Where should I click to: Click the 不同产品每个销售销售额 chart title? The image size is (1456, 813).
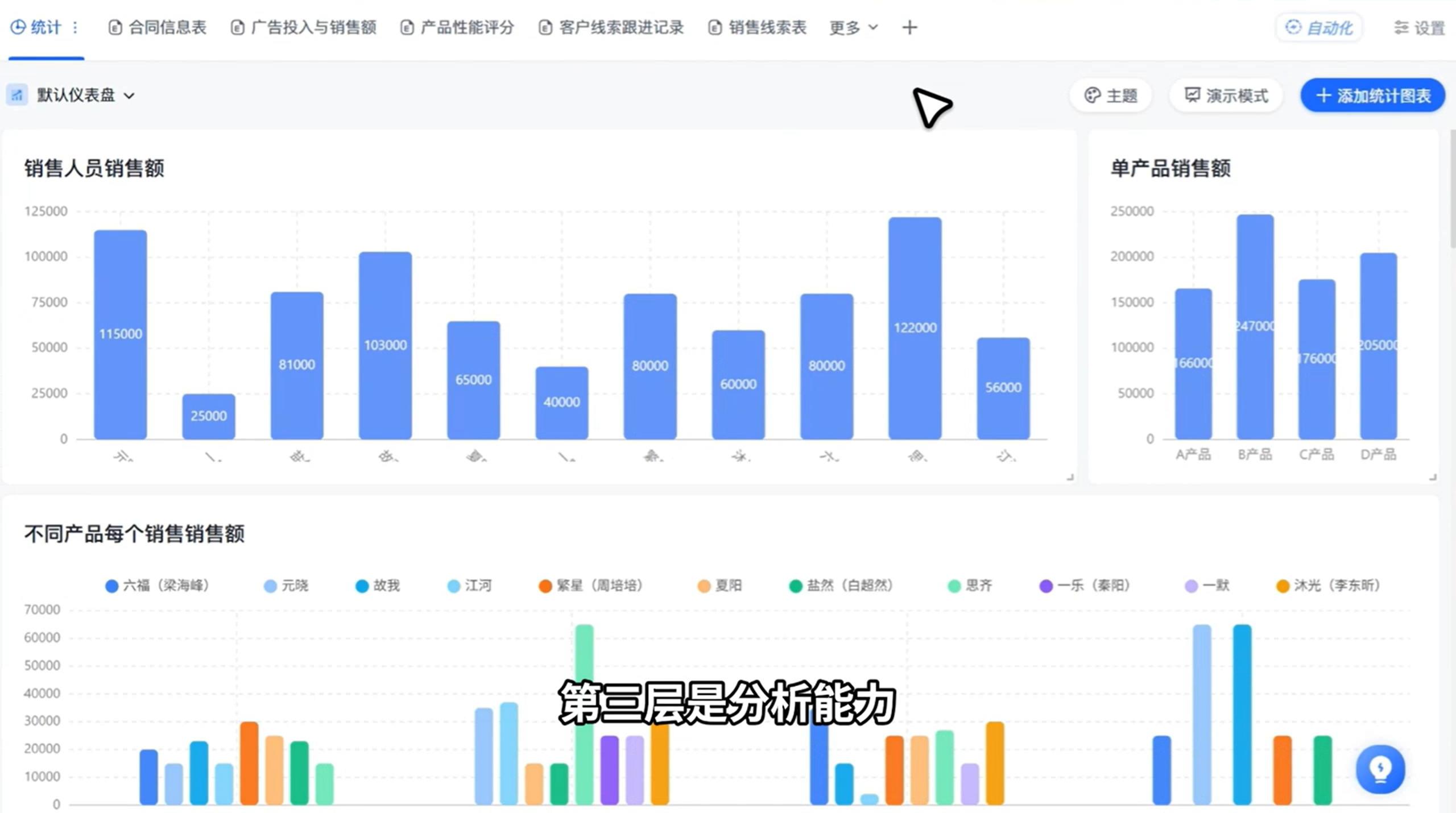click(134, 534)
